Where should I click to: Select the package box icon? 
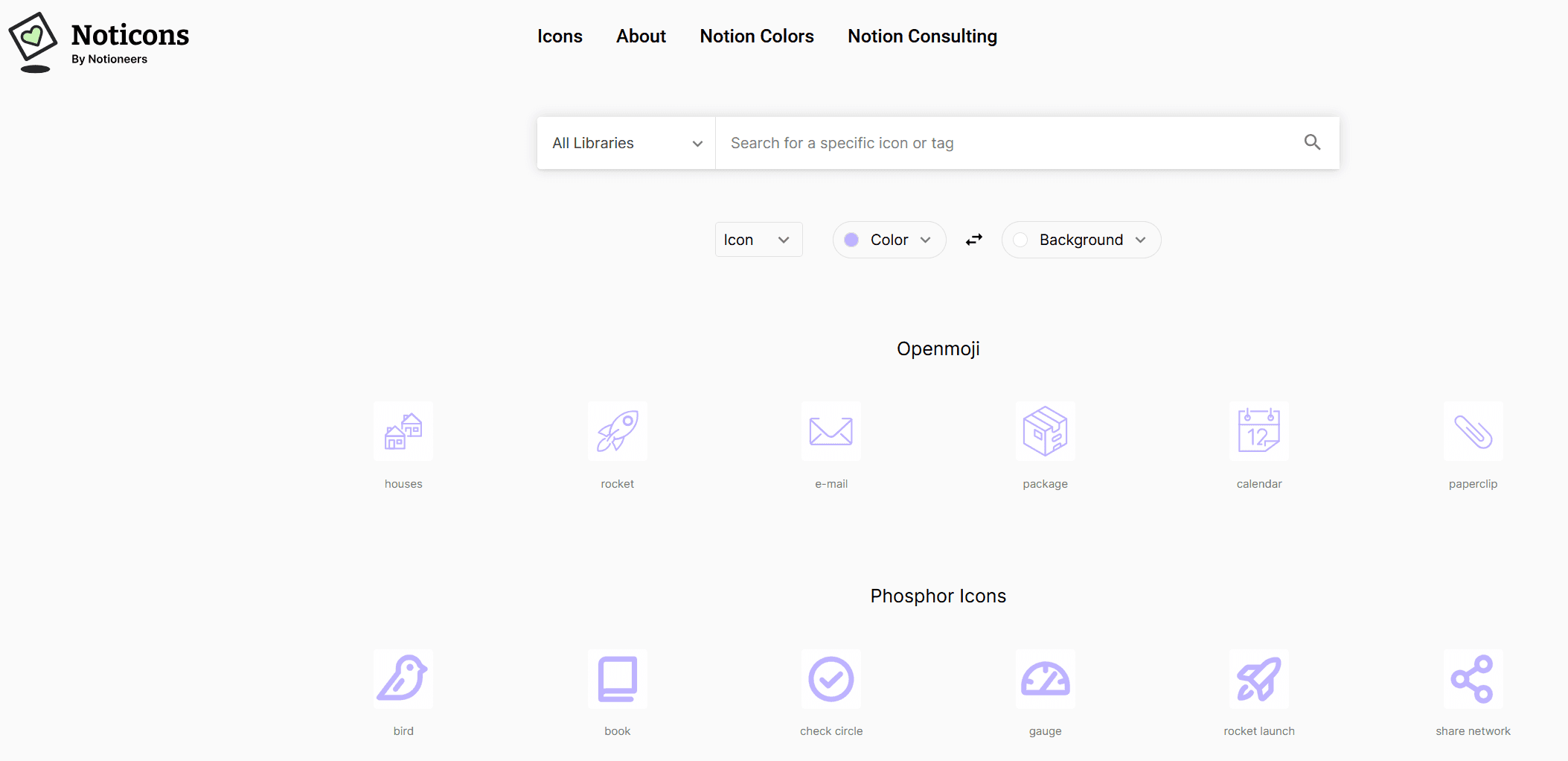tap(1046, 431)
